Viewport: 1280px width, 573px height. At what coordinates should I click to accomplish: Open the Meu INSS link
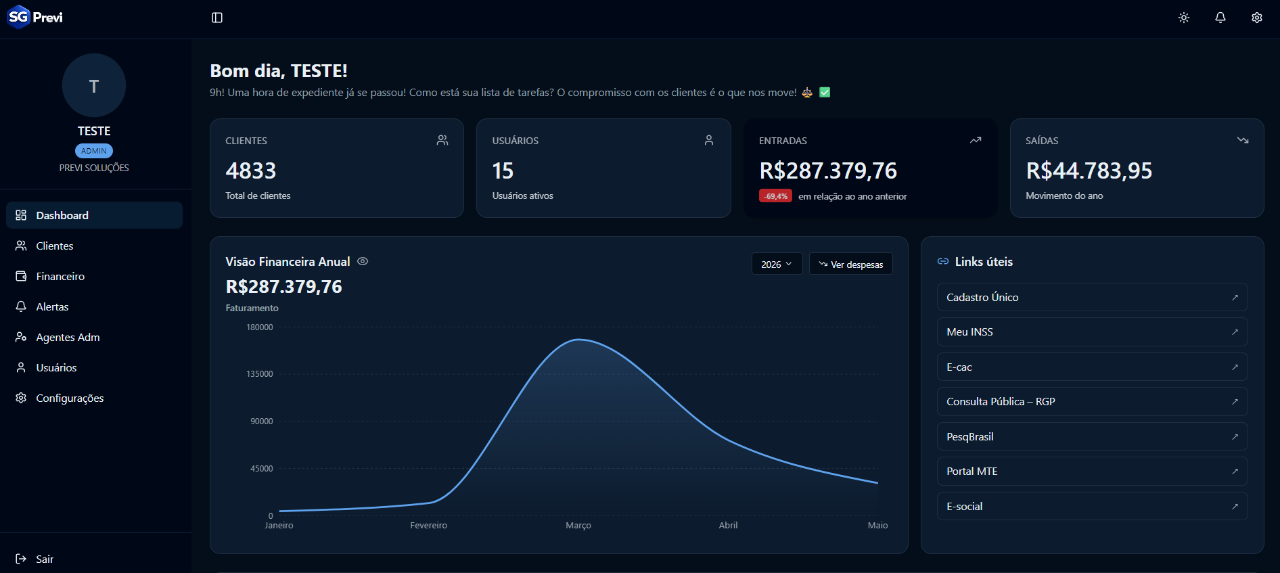click(1092, 332)
